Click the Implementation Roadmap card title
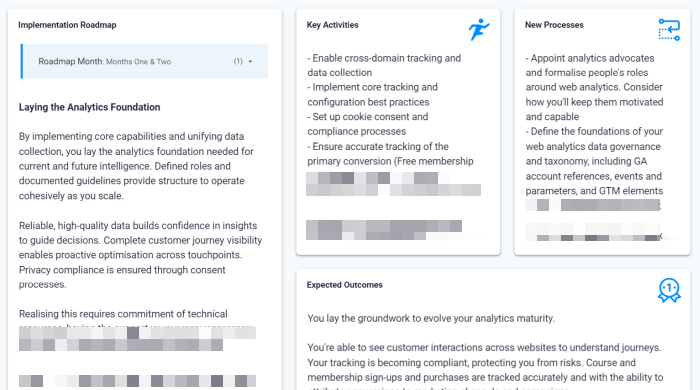 67,25
